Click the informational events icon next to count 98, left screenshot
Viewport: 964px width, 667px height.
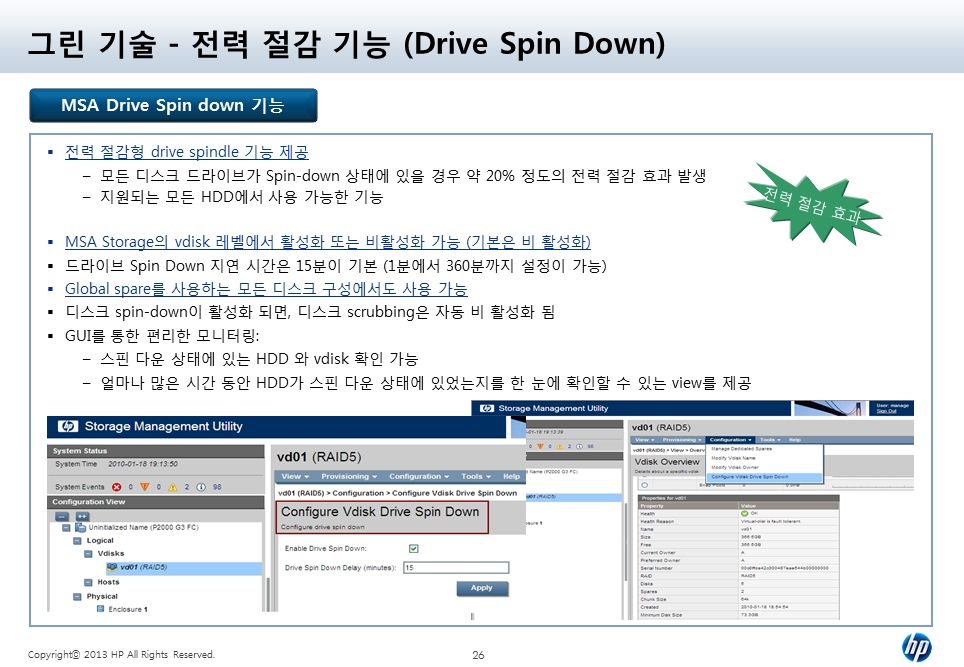201,487
